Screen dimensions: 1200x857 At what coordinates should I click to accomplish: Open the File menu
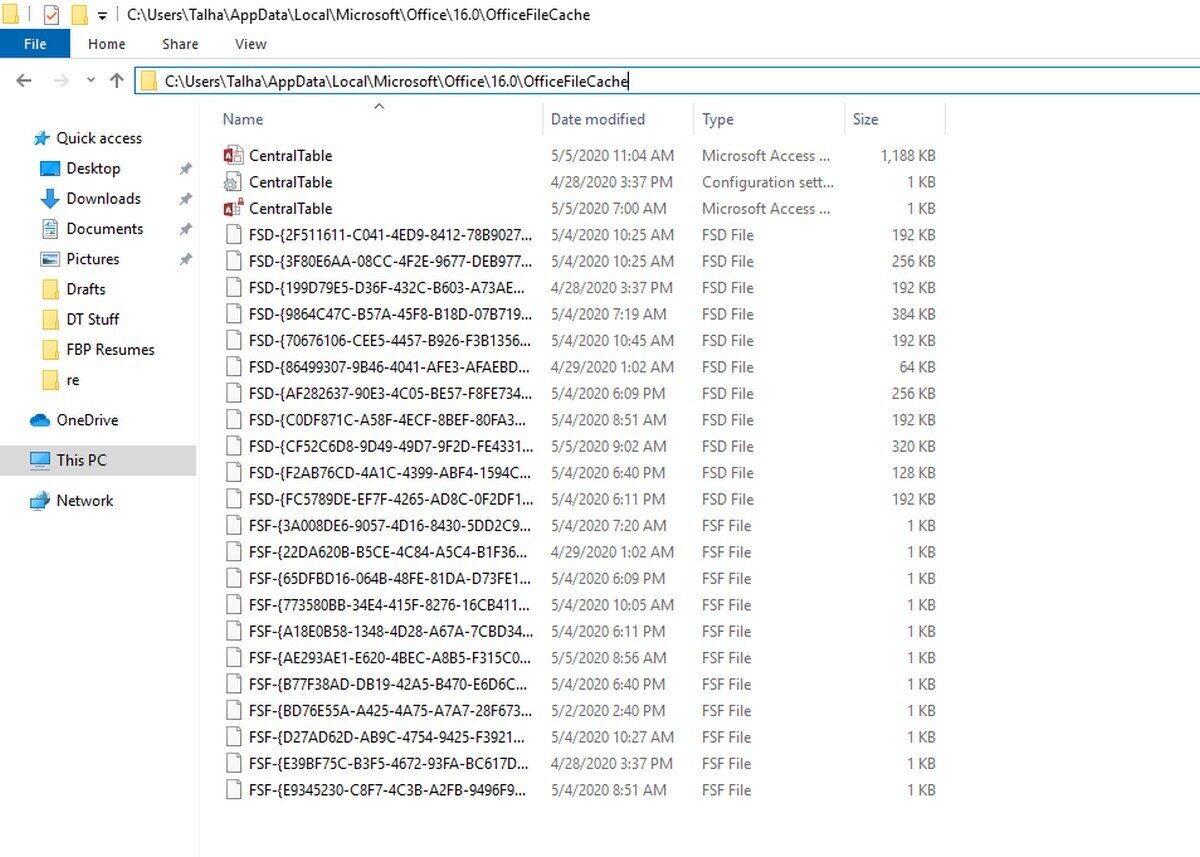coord(34,44)
